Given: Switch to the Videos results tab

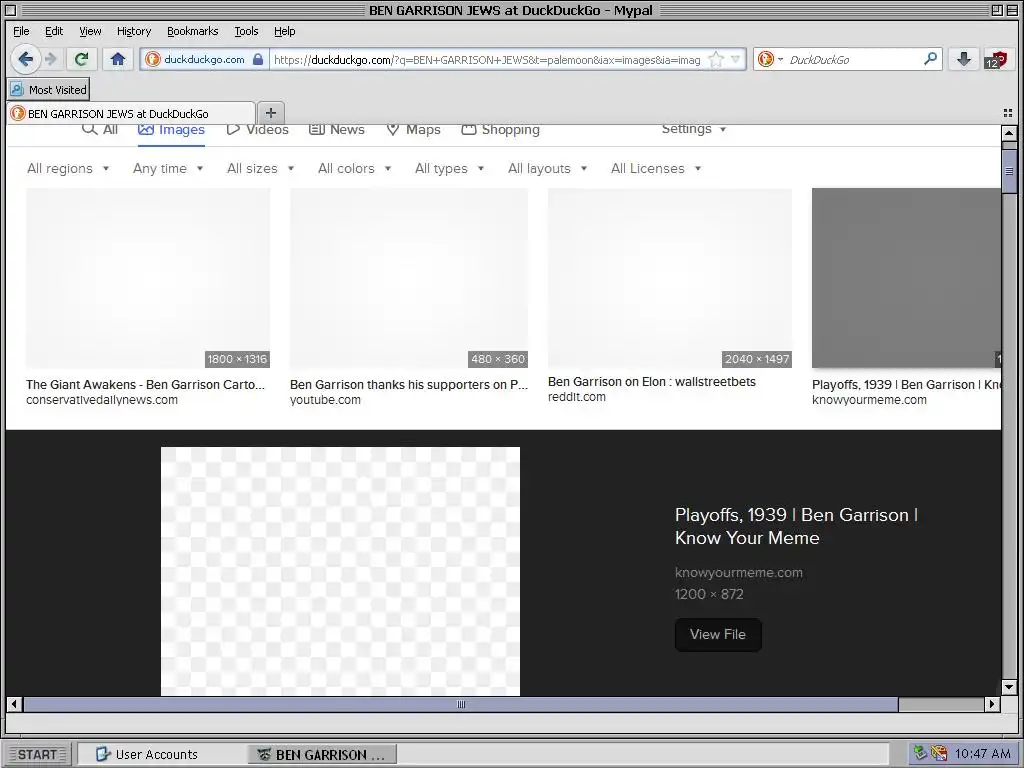Looking at the screenshot, I should [257, 129].
